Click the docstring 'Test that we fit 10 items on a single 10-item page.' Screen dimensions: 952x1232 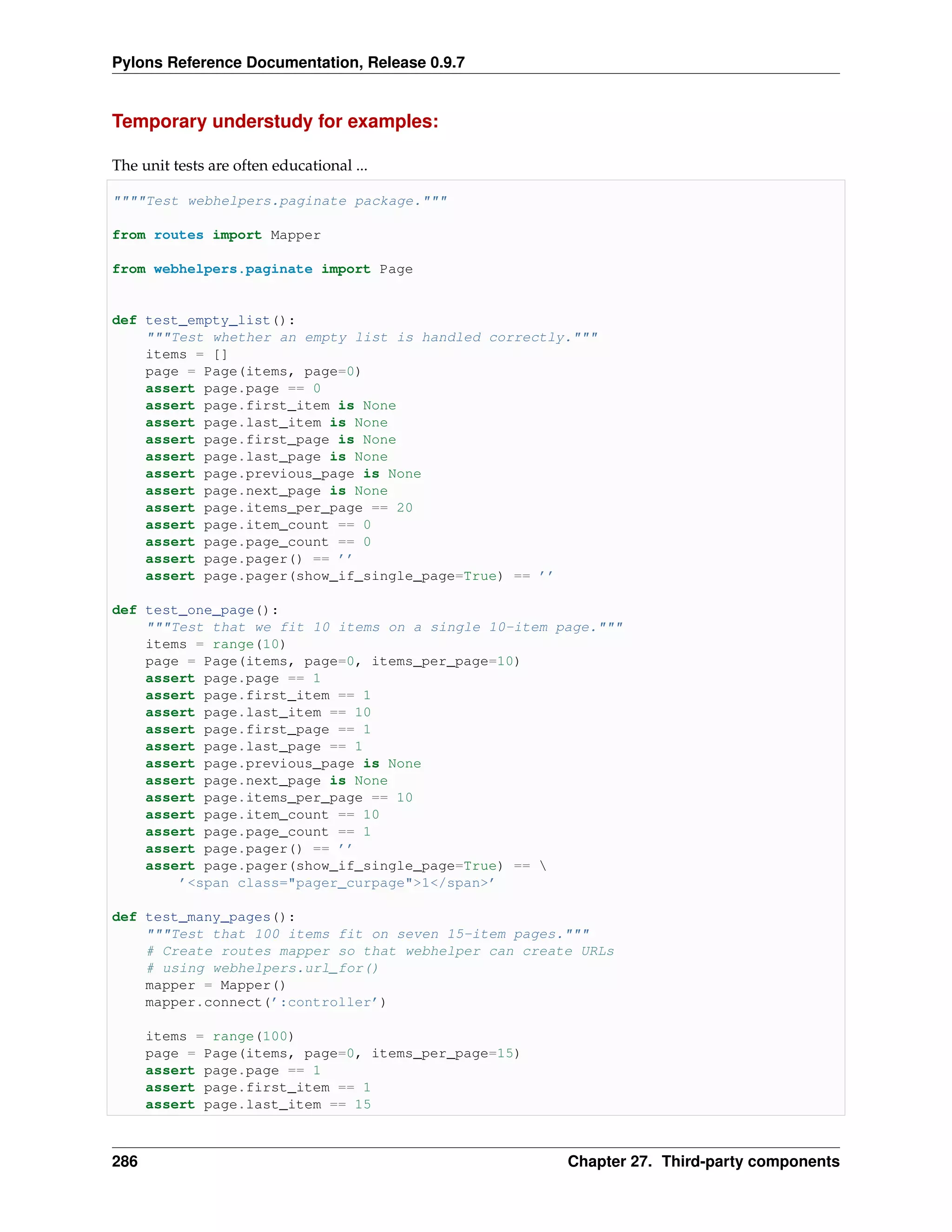(384, 627)
